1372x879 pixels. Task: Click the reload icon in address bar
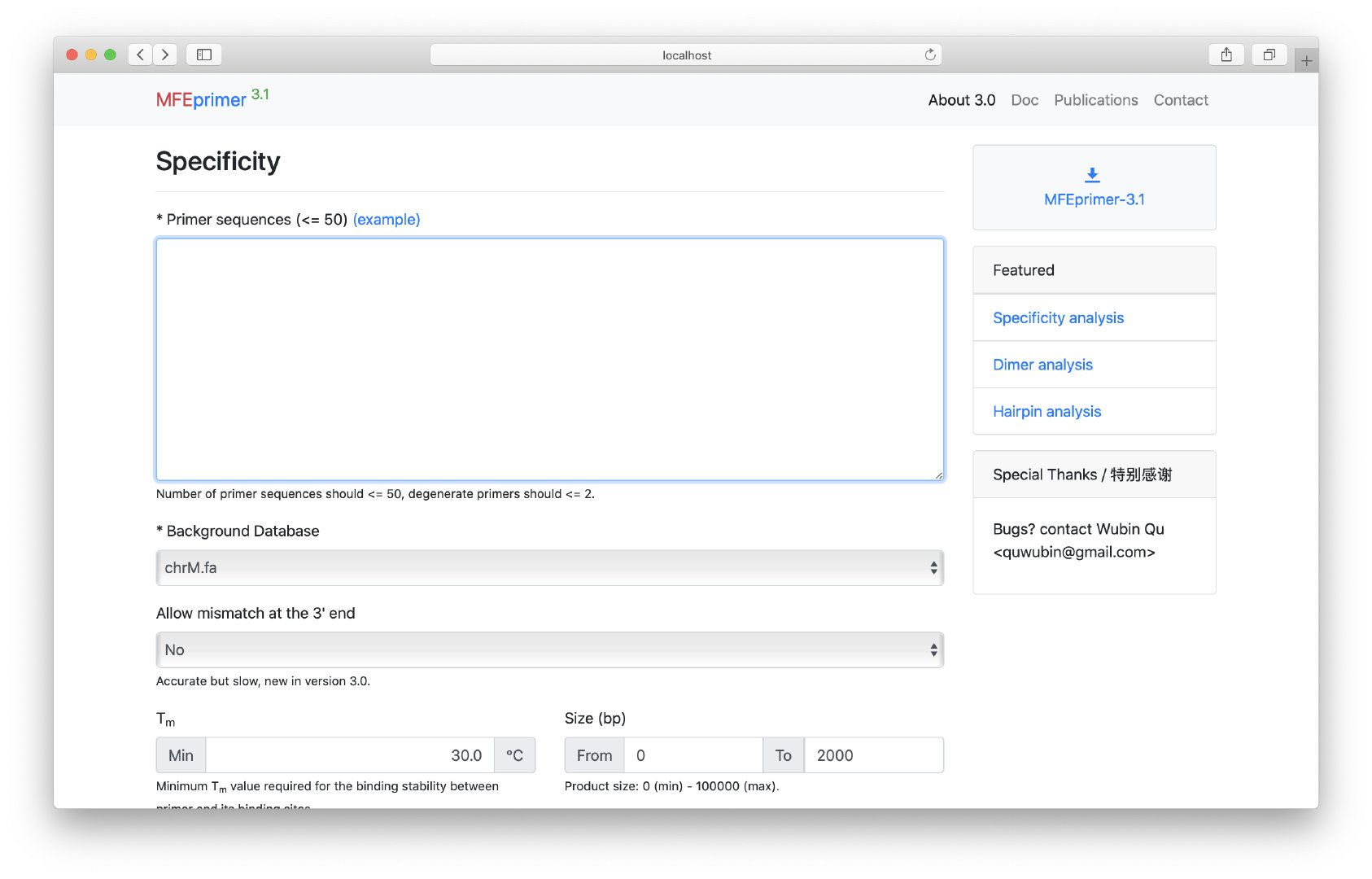[x=929, y=55]
